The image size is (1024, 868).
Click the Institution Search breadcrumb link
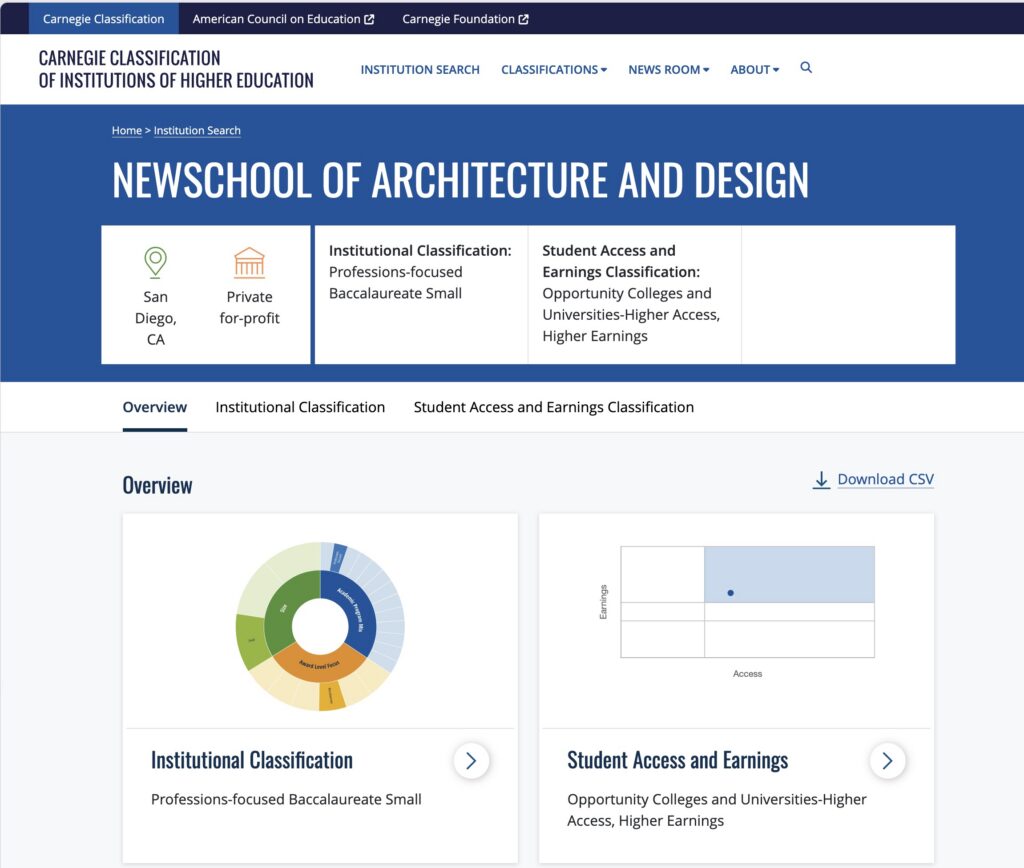(x=197, y=130)
